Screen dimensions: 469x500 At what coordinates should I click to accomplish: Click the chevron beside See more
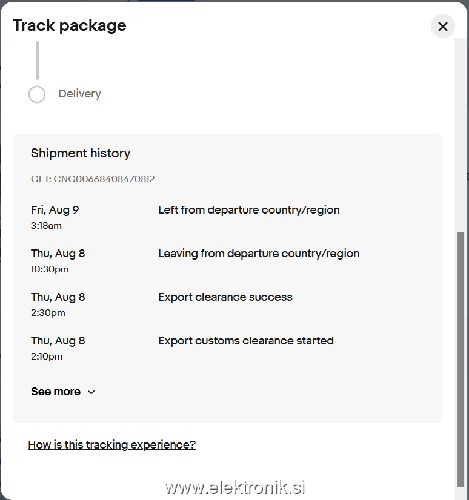point(91,392)
